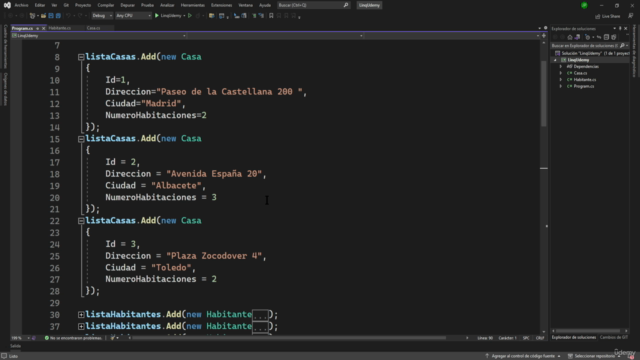The image size is (640, 360).
Task: Open the Editar menu
Action: [x=40, y=5]
